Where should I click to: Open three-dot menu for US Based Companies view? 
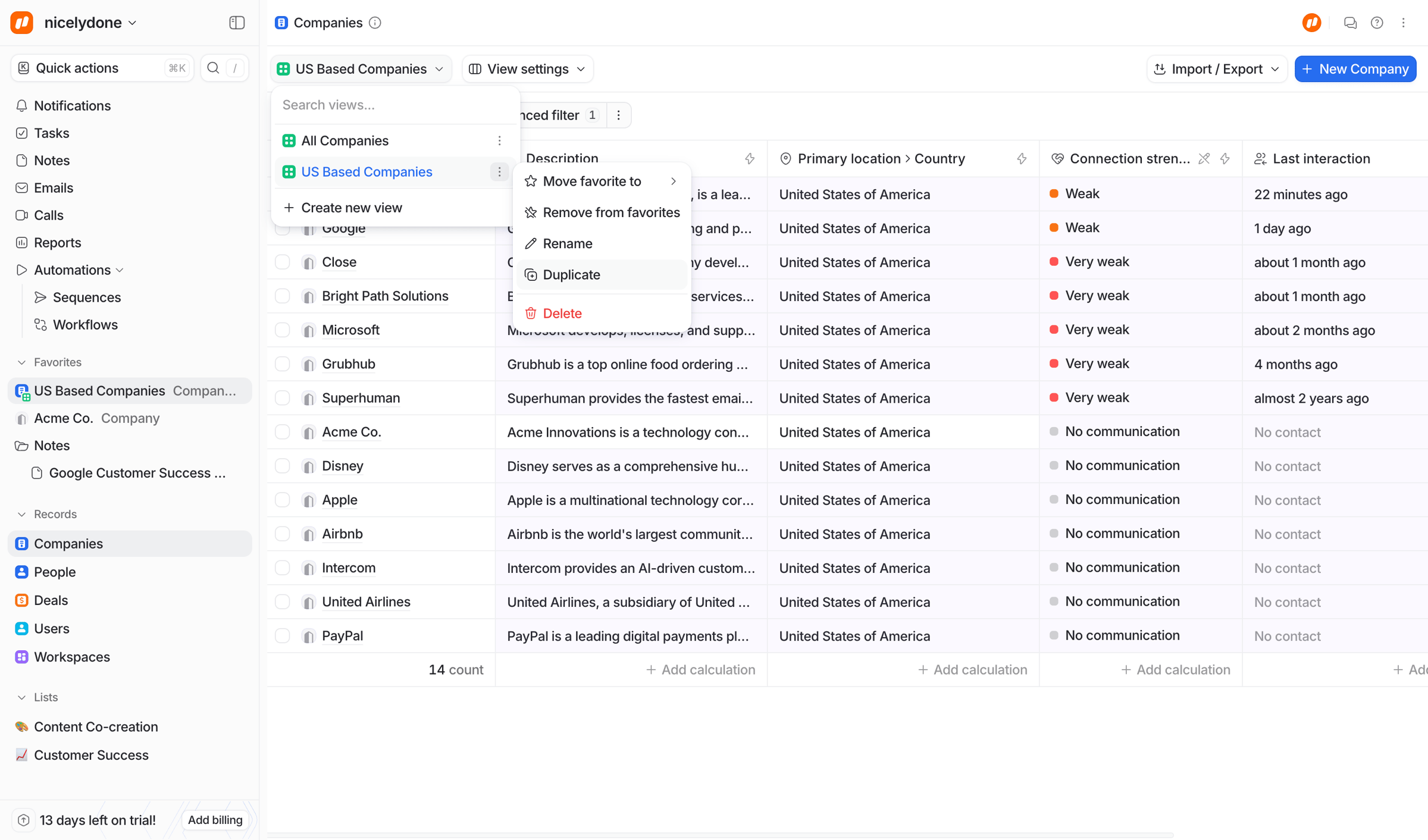pos(499,172)
